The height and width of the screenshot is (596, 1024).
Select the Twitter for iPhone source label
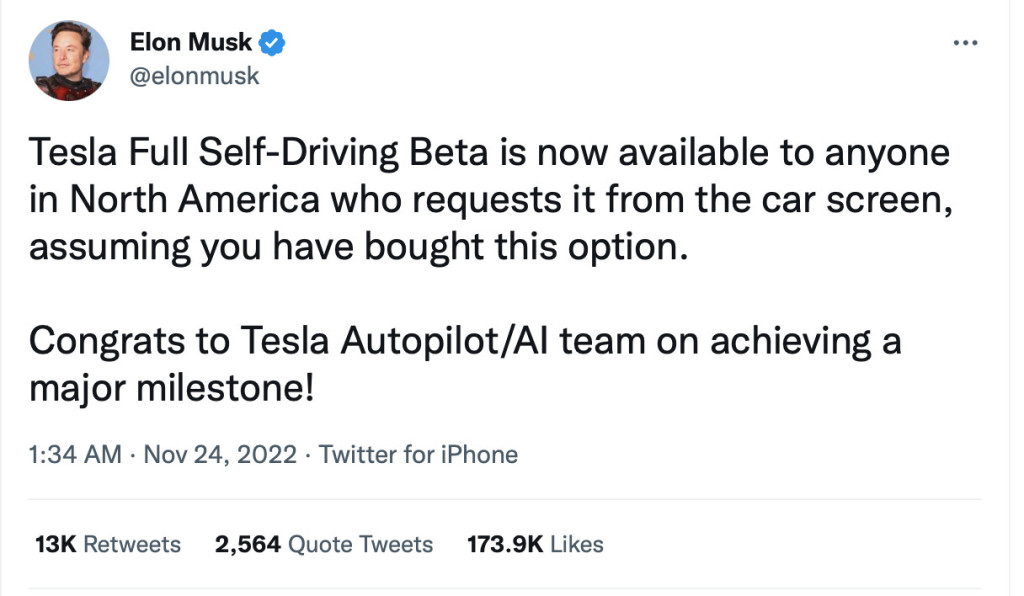point(418,454)
